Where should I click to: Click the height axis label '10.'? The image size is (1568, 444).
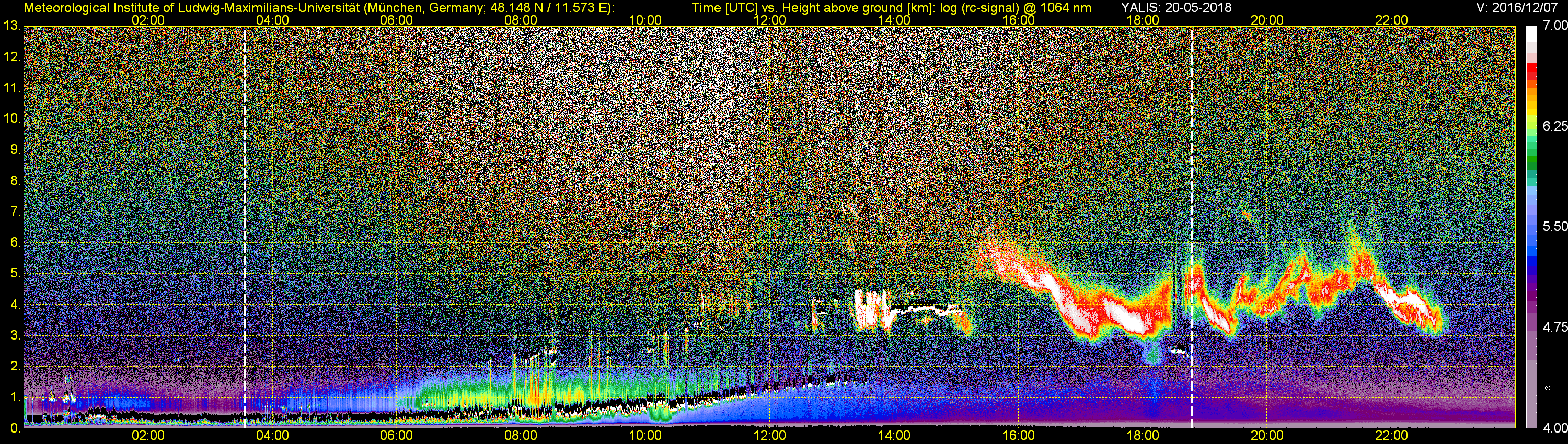pyautogui.click(x=12, y=119)
